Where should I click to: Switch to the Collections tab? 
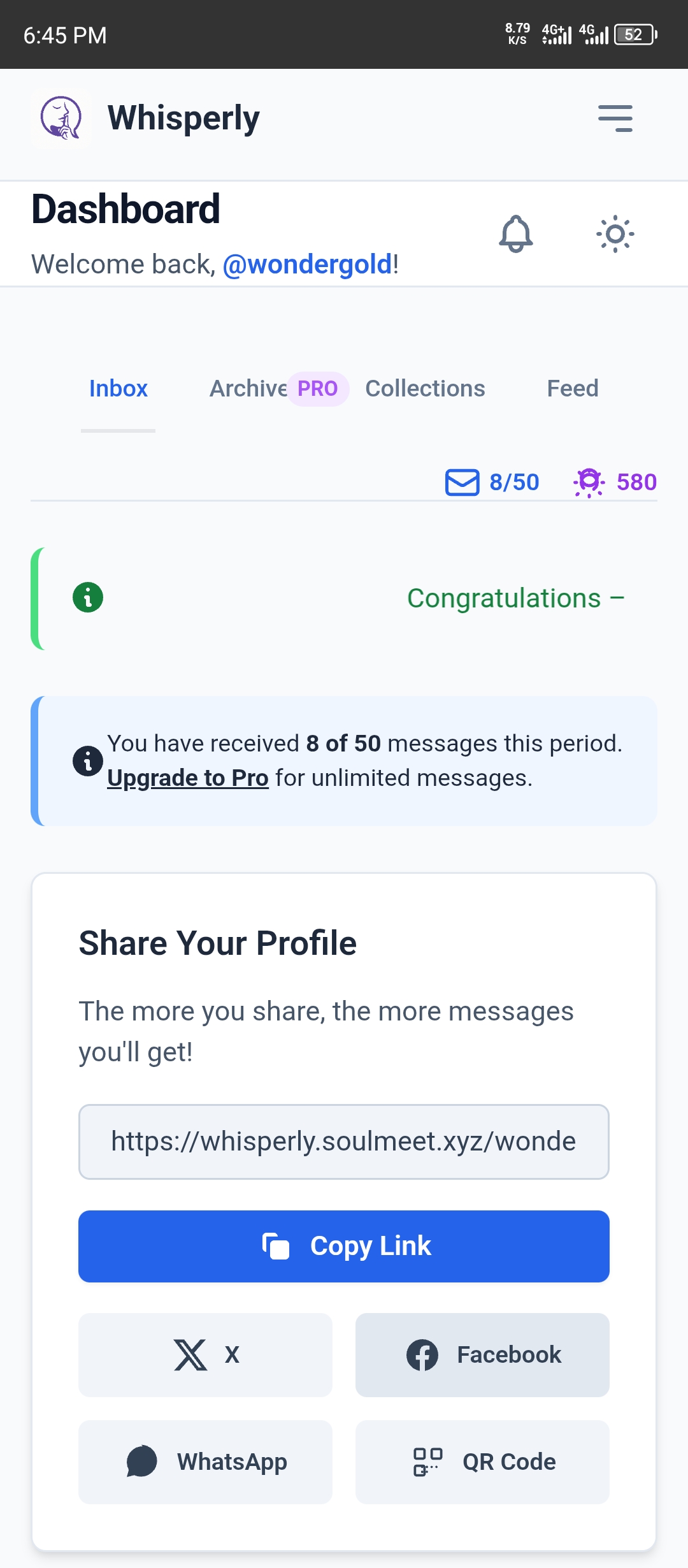tap(425, 388)
